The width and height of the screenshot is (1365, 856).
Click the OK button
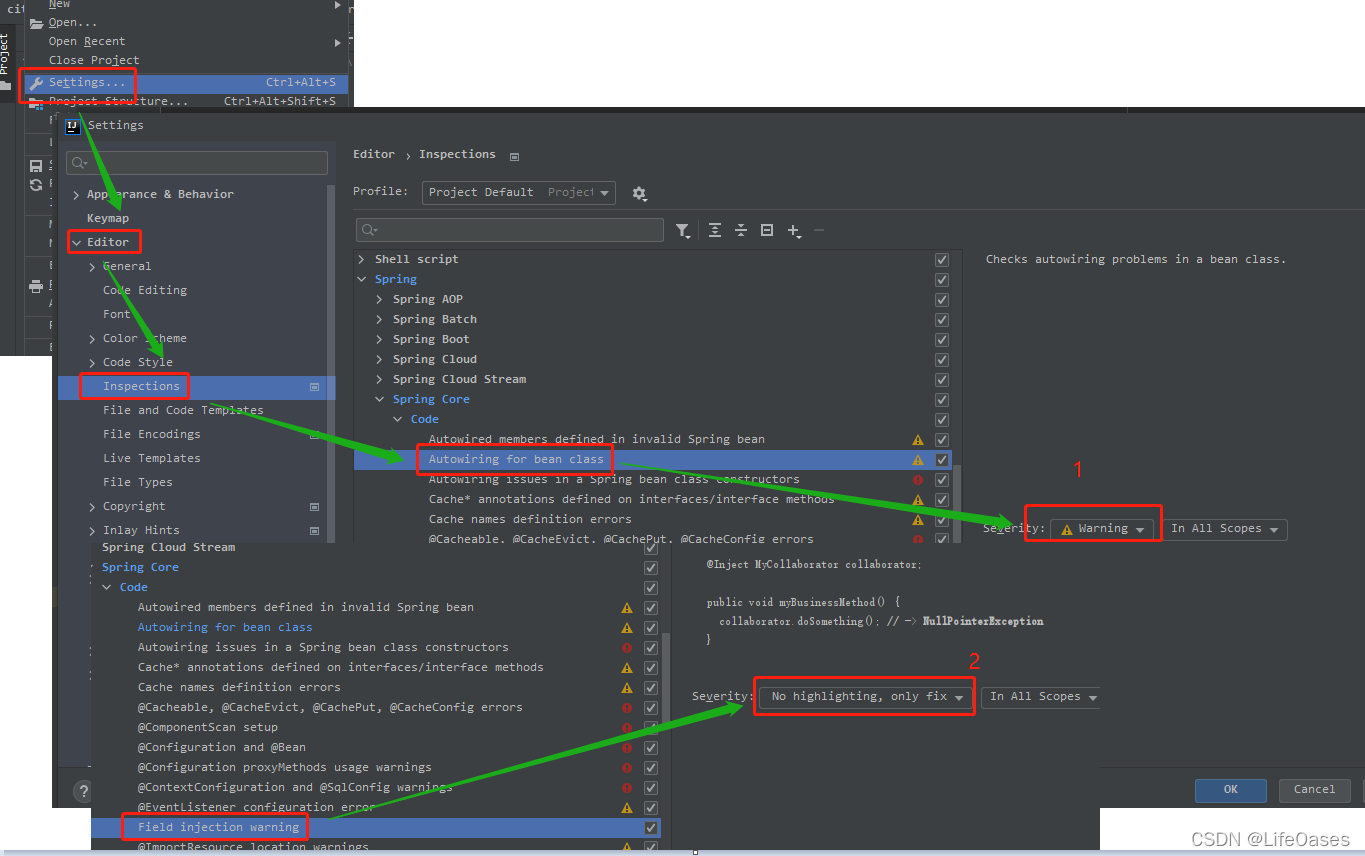(1231, 790)
